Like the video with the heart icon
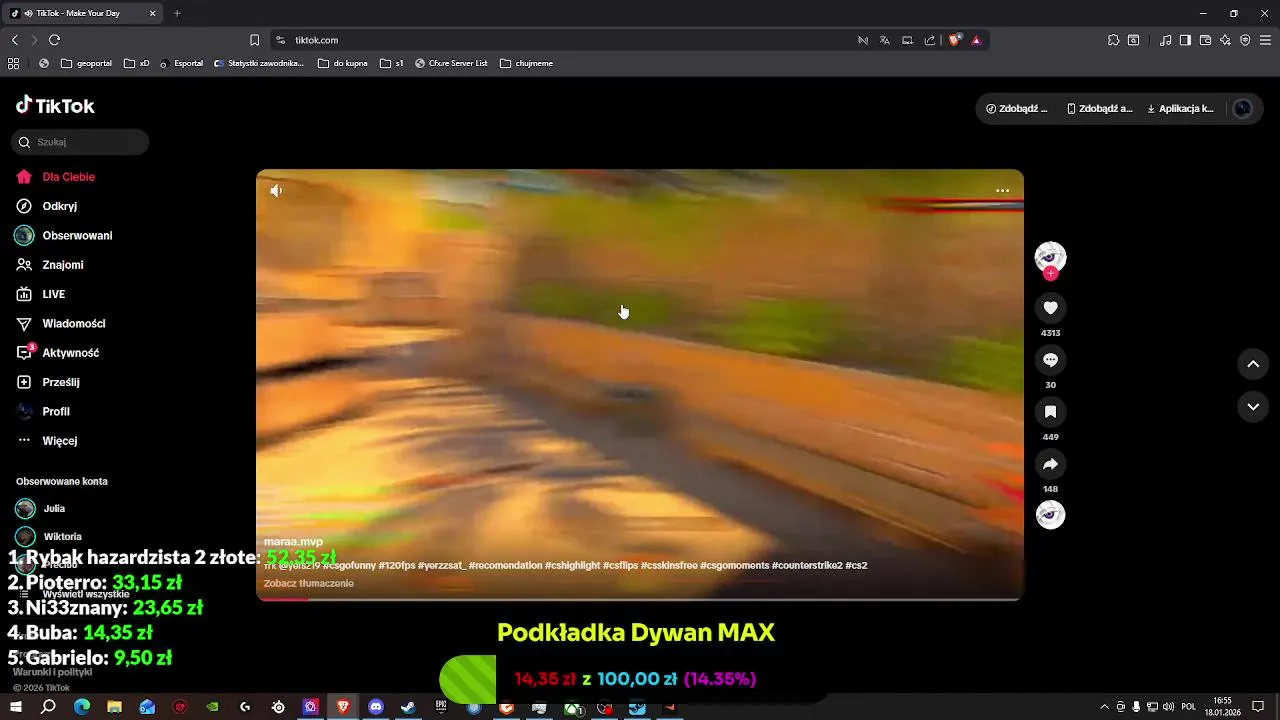The image size is (1280, 720). click(1050, 308)
